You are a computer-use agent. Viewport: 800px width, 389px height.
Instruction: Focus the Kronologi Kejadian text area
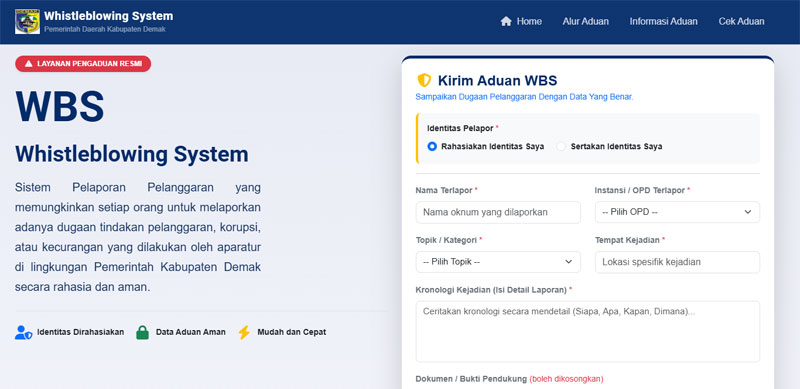[588, 331]
